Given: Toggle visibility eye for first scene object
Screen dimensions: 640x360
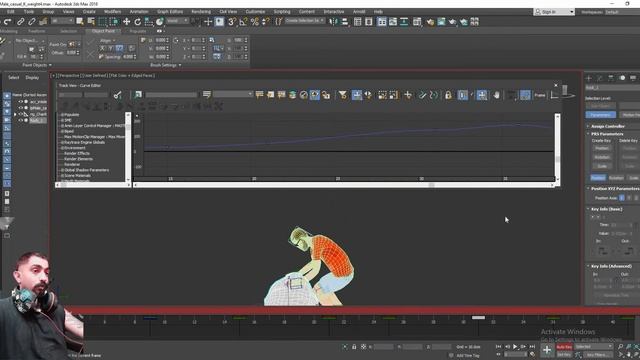Looking at the screenshot, I should 20,102.
